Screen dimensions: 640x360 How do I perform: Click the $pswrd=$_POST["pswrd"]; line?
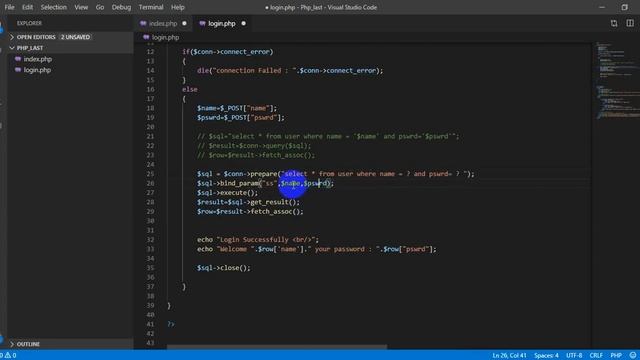pyautogui.click(x=240, y=118)
